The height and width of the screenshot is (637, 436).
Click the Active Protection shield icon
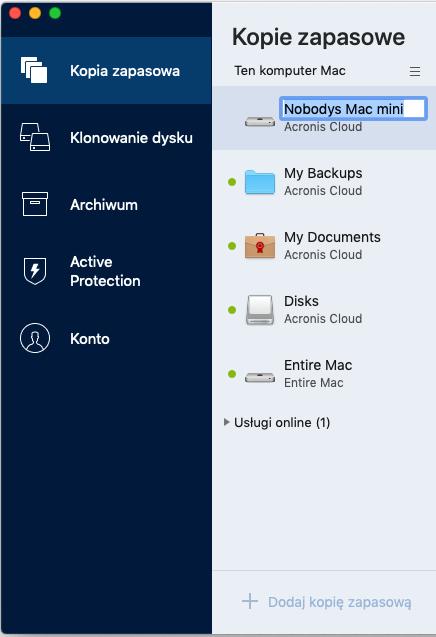35,271
